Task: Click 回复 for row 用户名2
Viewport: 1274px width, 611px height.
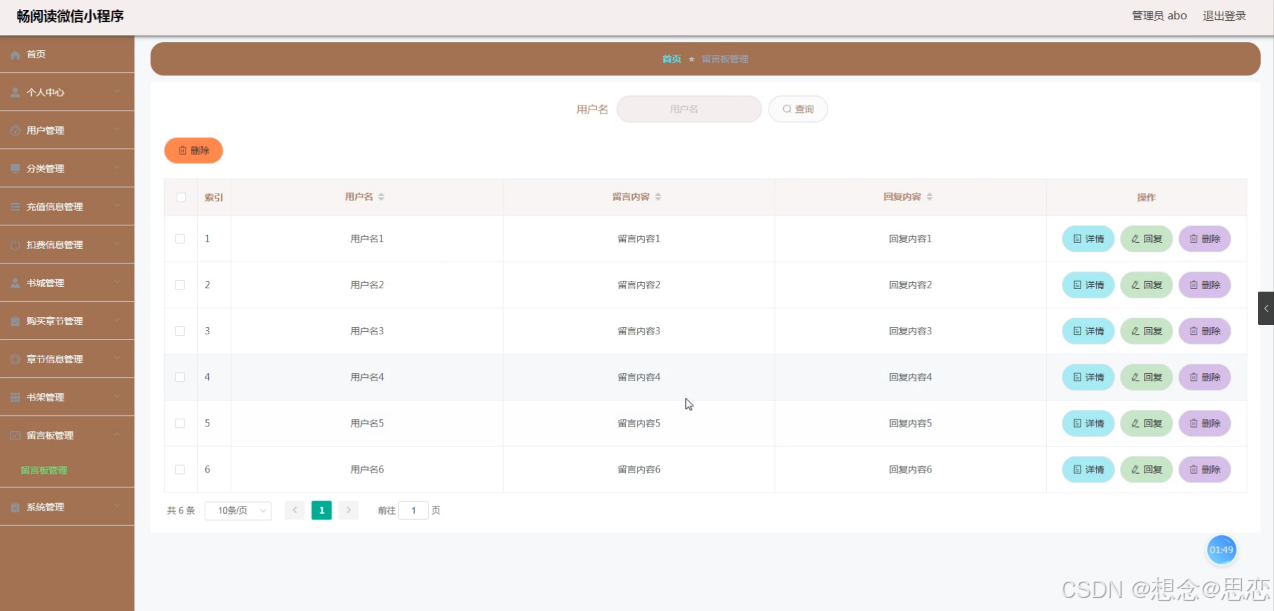Action: (1146, 285)
